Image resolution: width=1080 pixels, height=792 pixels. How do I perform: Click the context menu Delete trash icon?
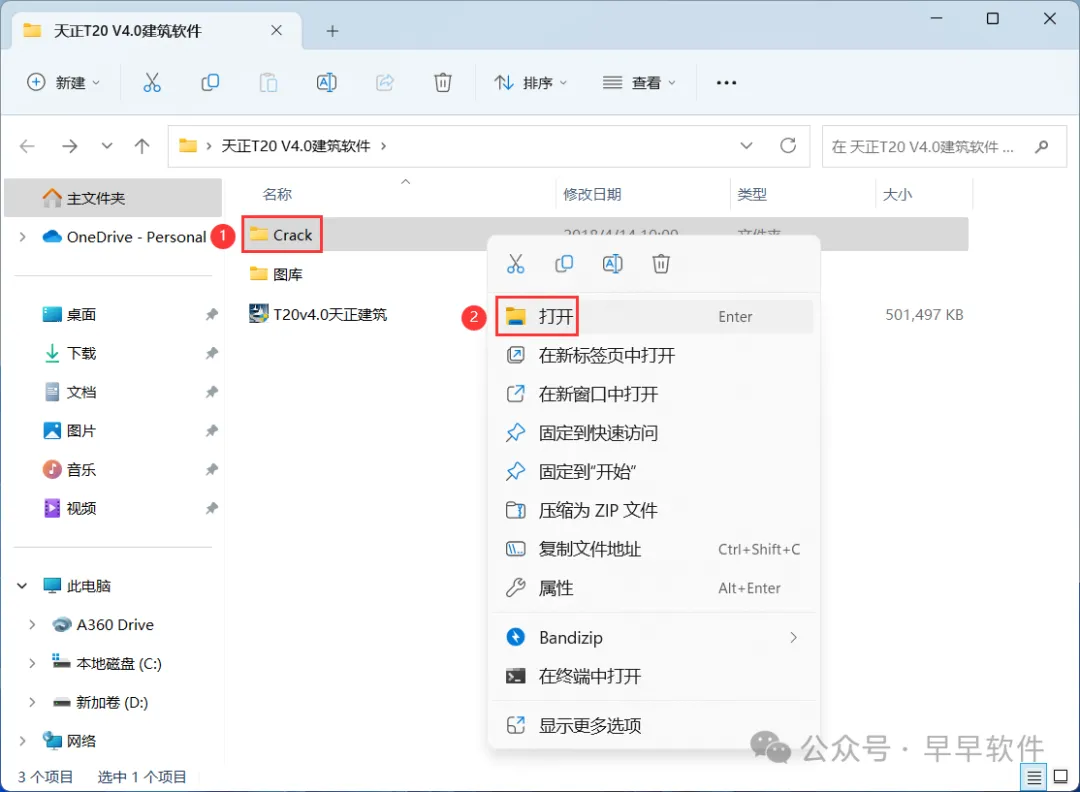coord(661,264)
